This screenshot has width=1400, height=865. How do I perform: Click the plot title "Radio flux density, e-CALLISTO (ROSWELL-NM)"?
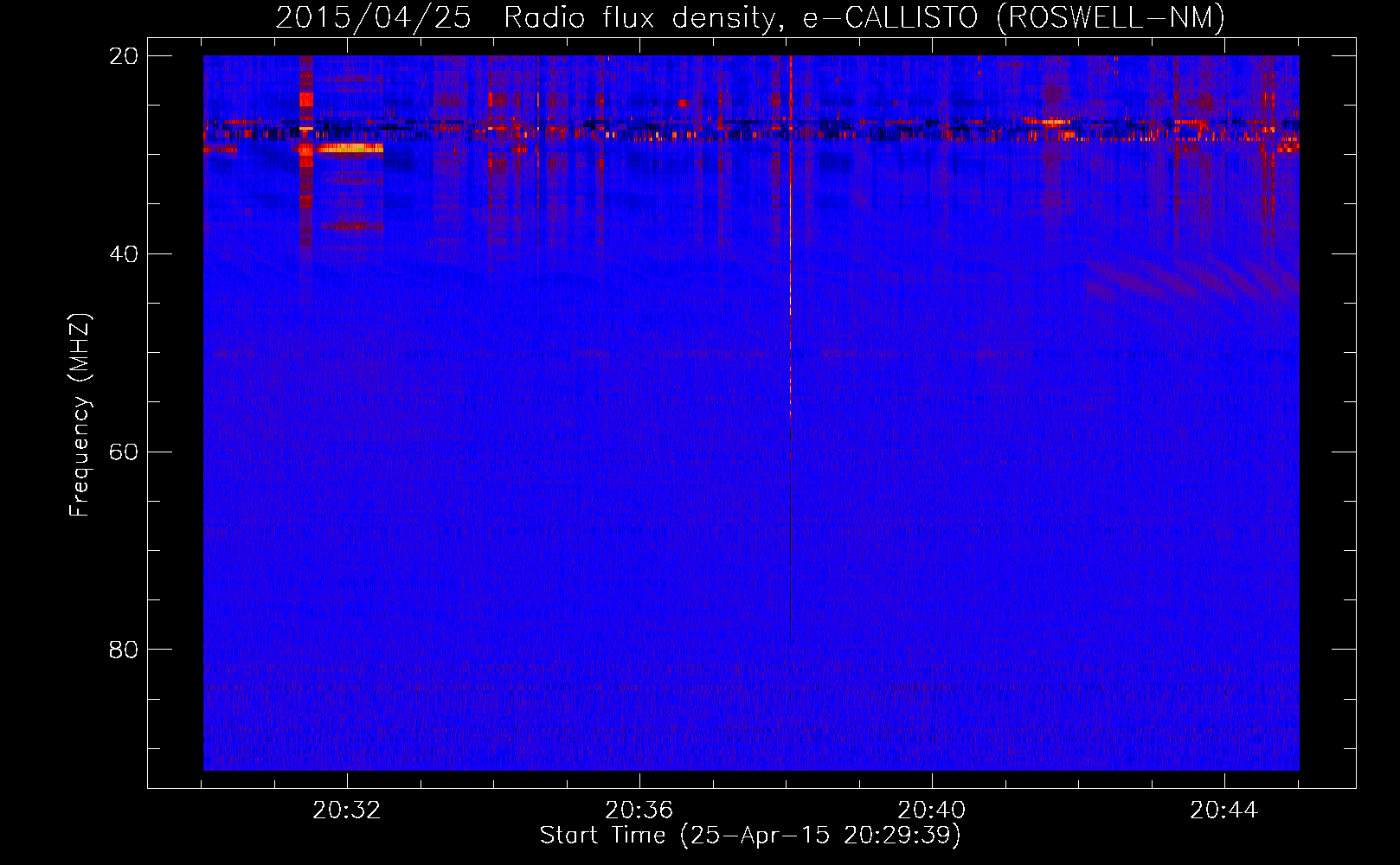(864, 17)
